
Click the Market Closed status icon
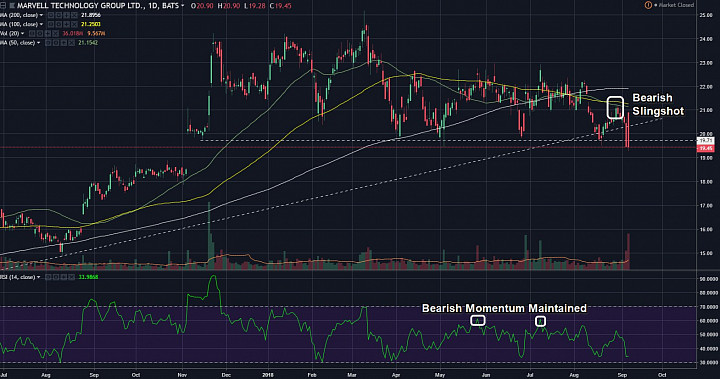tap(648, 5)
